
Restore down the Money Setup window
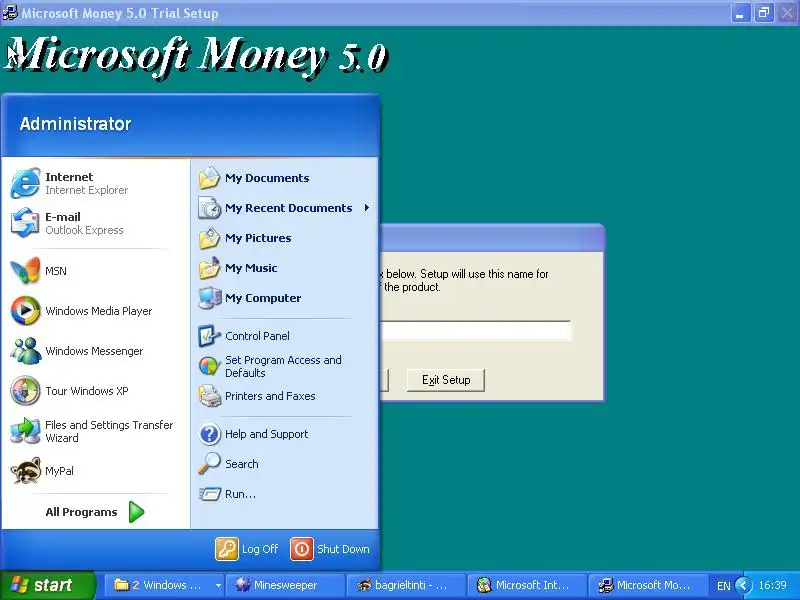coord(764,13)
